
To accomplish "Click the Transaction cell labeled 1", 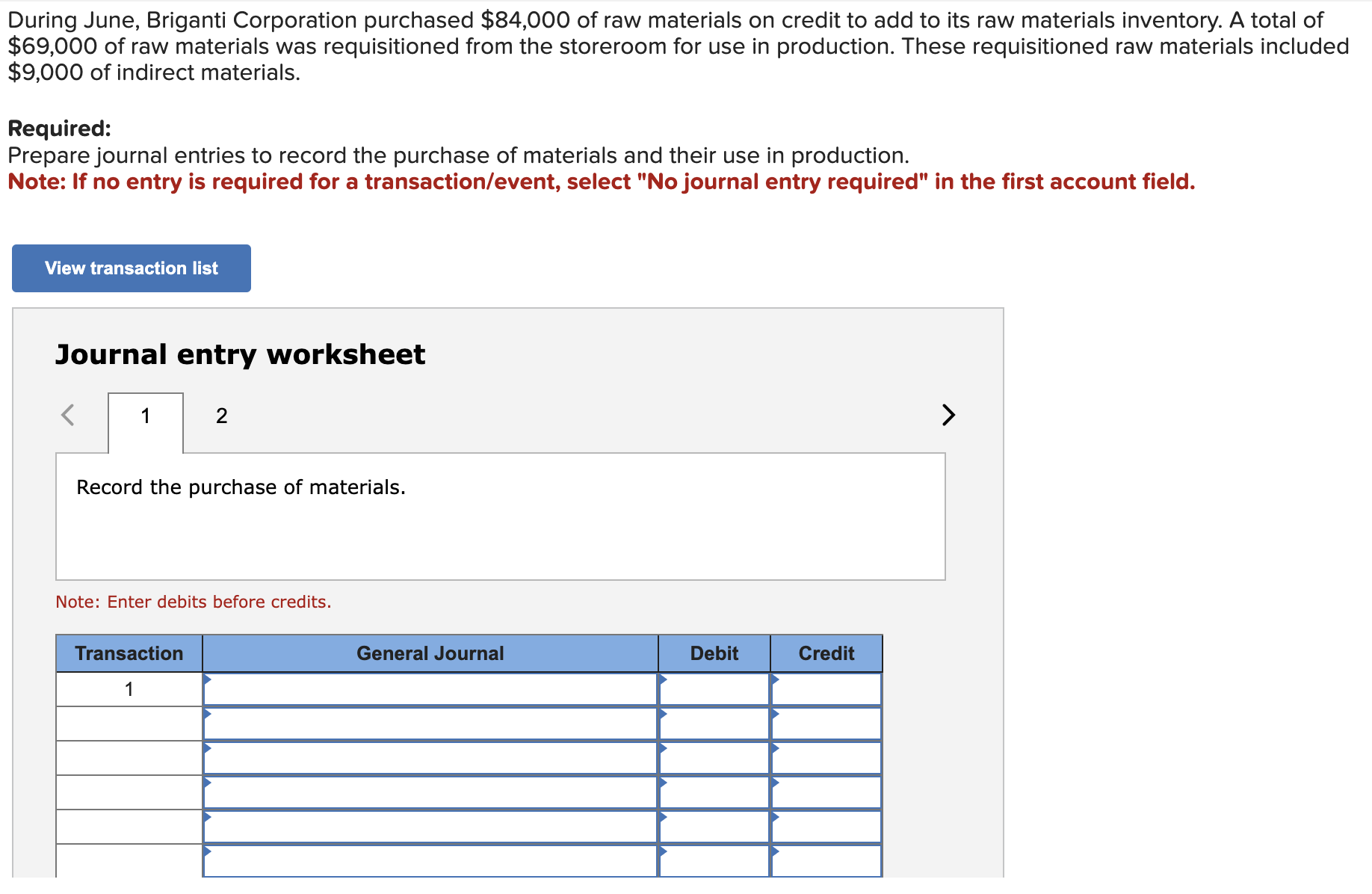I will (128, 688).
